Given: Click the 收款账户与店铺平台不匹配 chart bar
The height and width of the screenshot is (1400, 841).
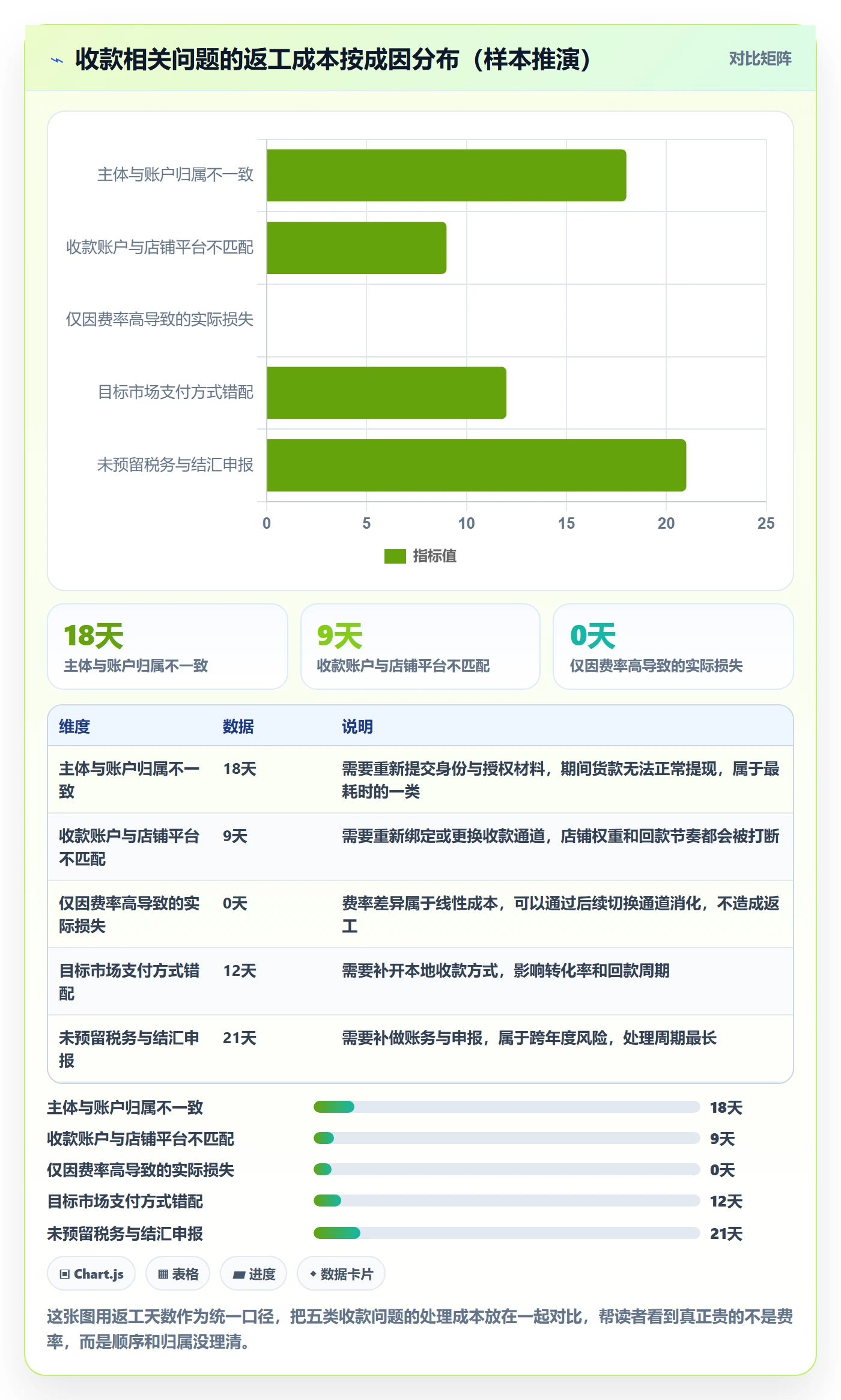Looking at the screenshot, I should (x=357, y=248).
